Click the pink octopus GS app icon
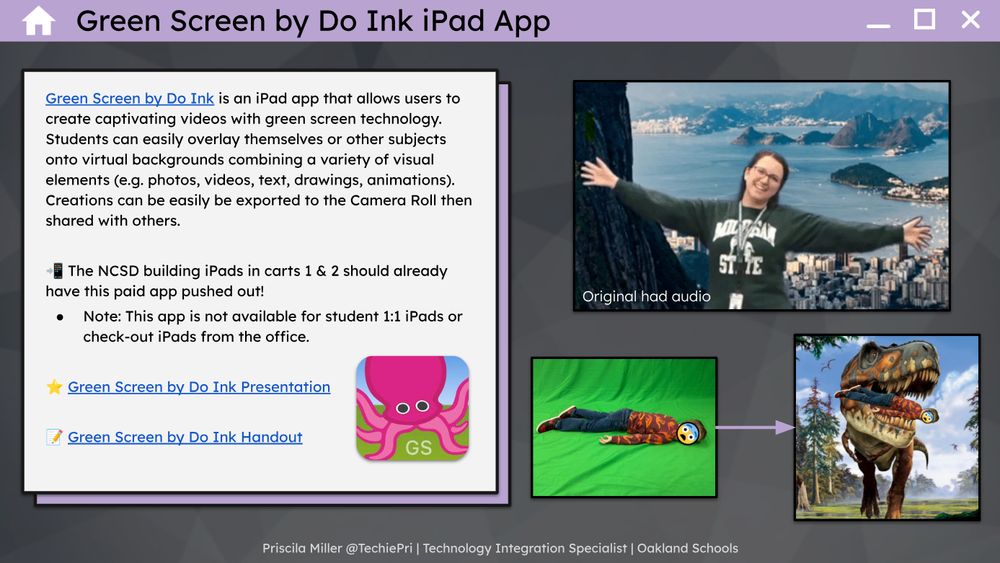 tap(413, 408)
